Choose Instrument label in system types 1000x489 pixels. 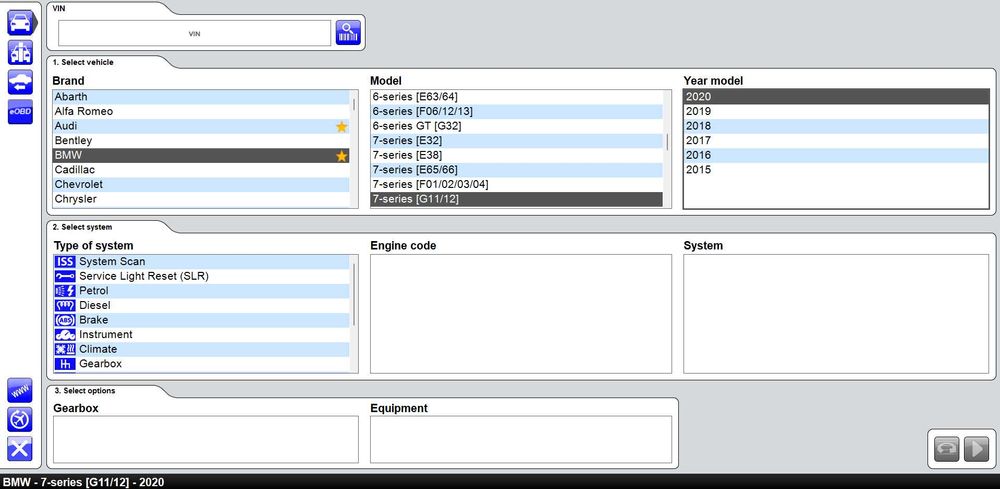coord(106,335)
